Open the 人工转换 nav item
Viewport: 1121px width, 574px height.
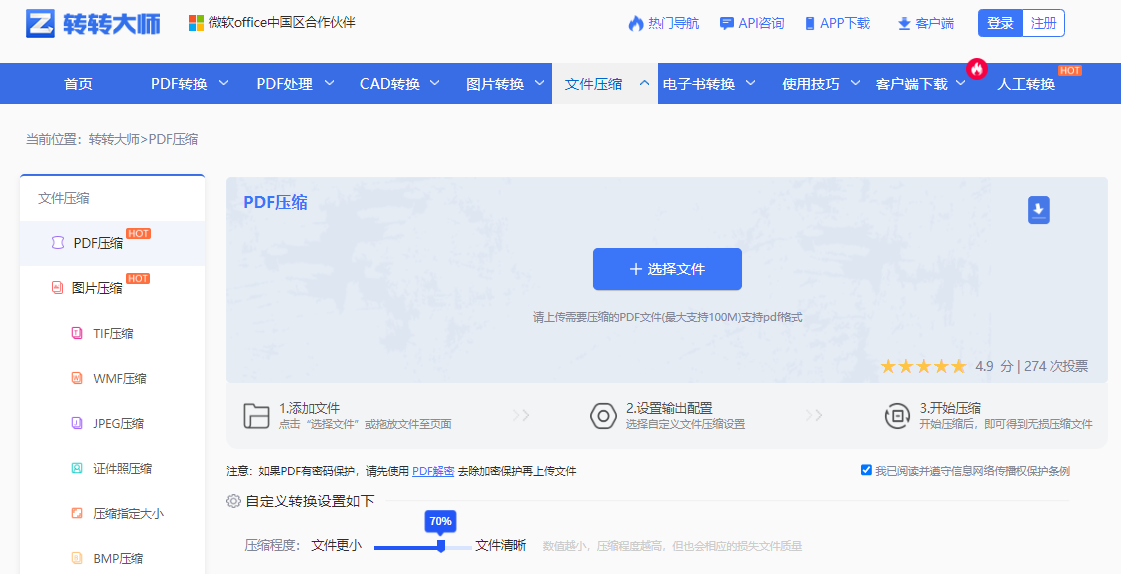click(x=1026, y=84)
